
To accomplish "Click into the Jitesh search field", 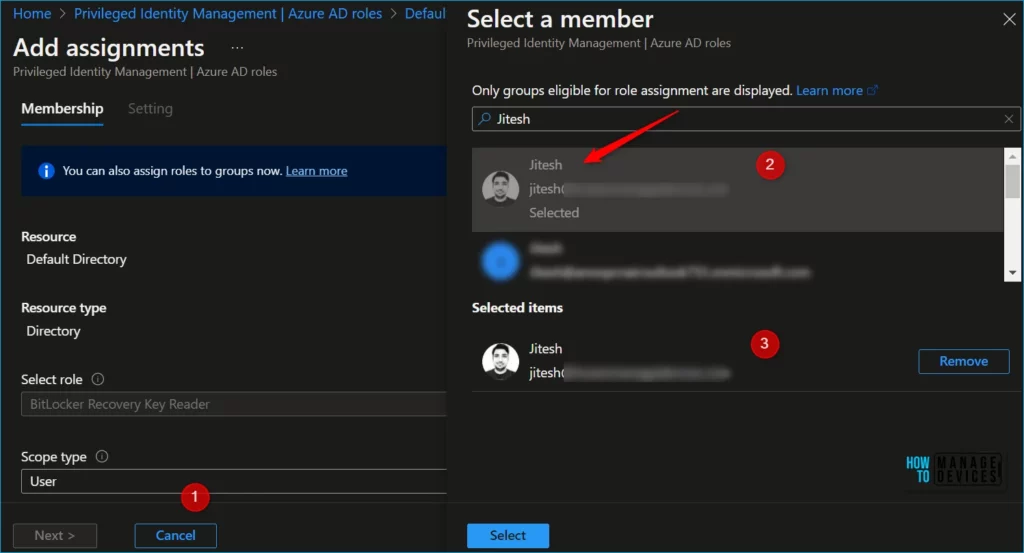I will point(746,119).
